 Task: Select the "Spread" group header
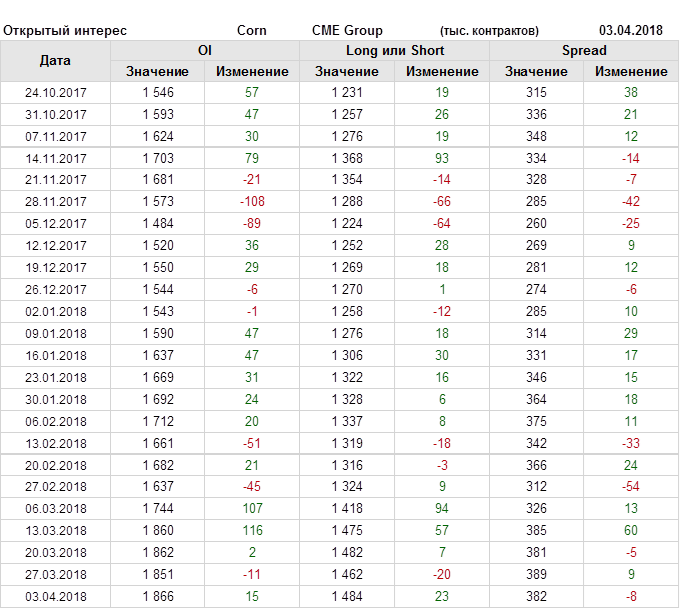(x=584, y=50)
